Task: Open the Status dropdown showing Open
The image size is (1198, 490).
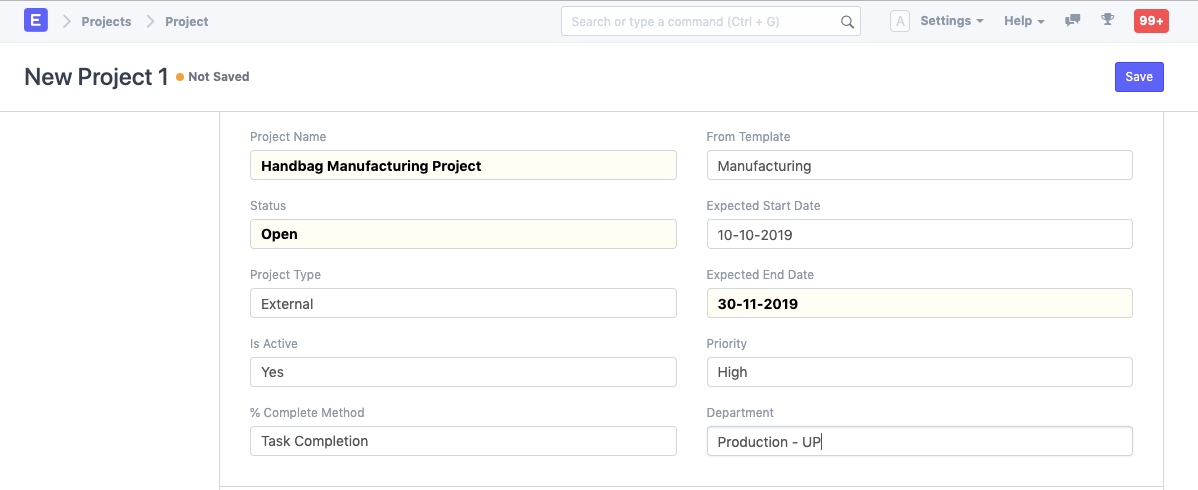Action: point(462,234)
